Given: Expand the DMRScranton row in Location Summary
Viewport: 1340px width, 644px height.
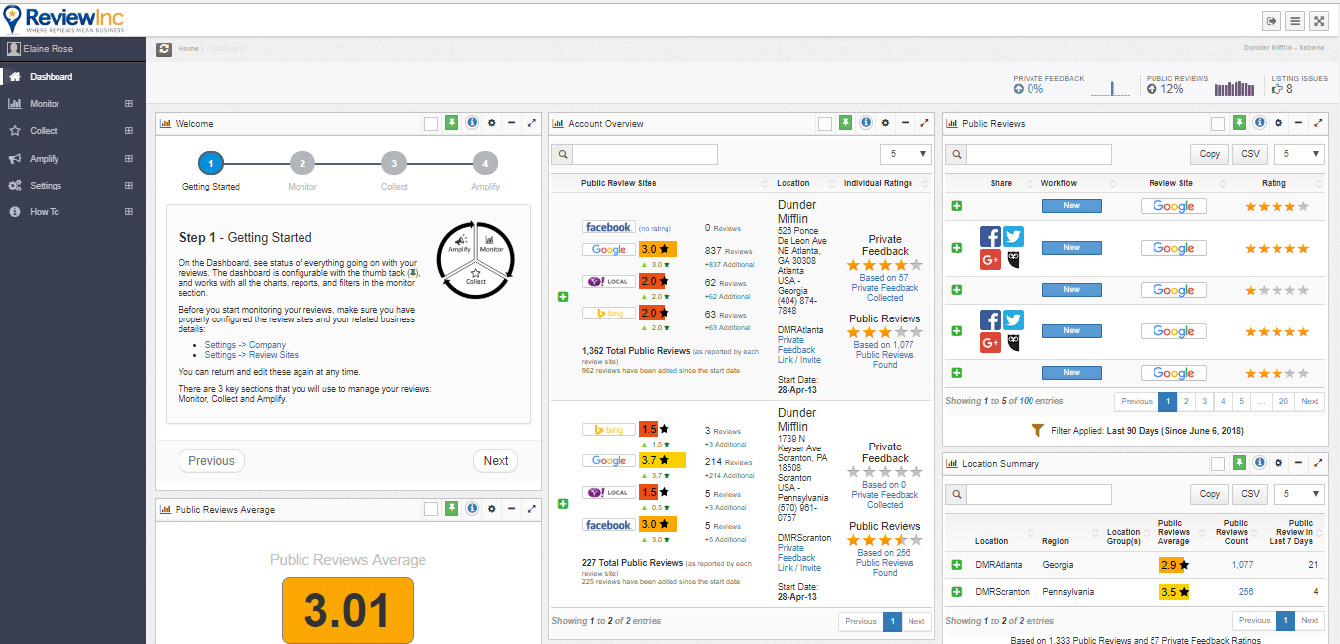Looking at the screenshot, I should (x=956, y=592).
